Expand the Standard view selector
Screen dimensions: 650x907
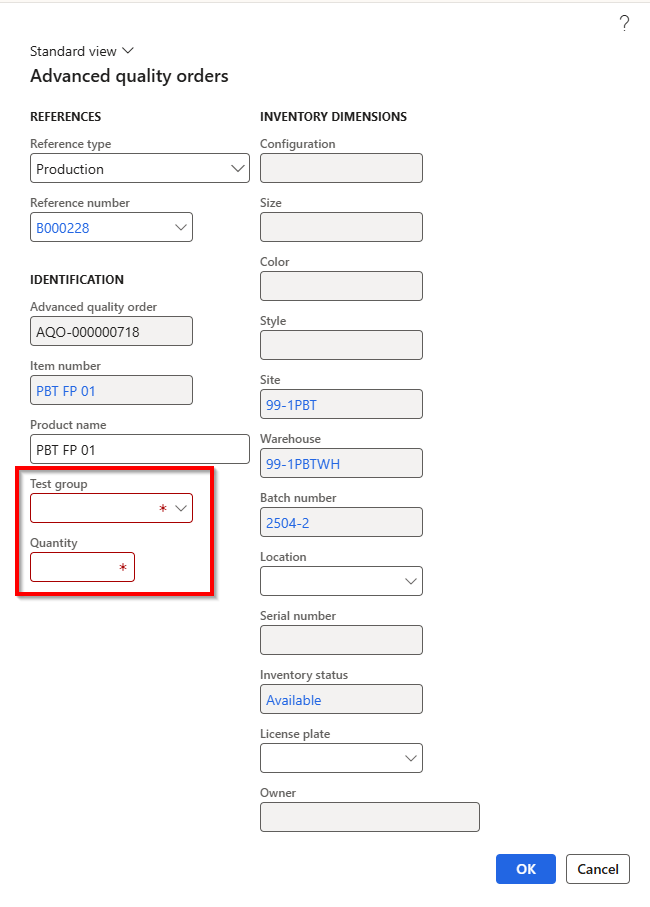tap(82, 51)
